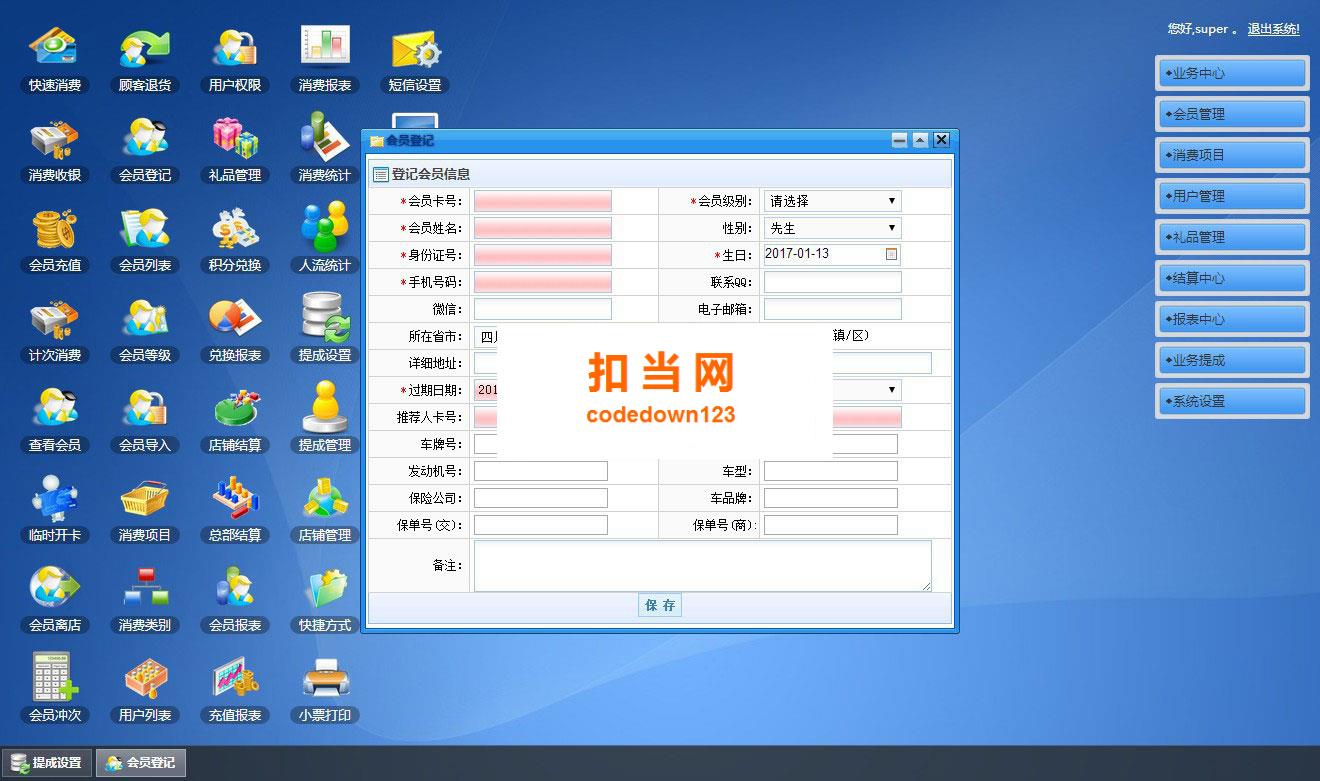The image size is (1320, 781).
Task: Open the 短信设置 envelope icon
Action: coord(415,60)
